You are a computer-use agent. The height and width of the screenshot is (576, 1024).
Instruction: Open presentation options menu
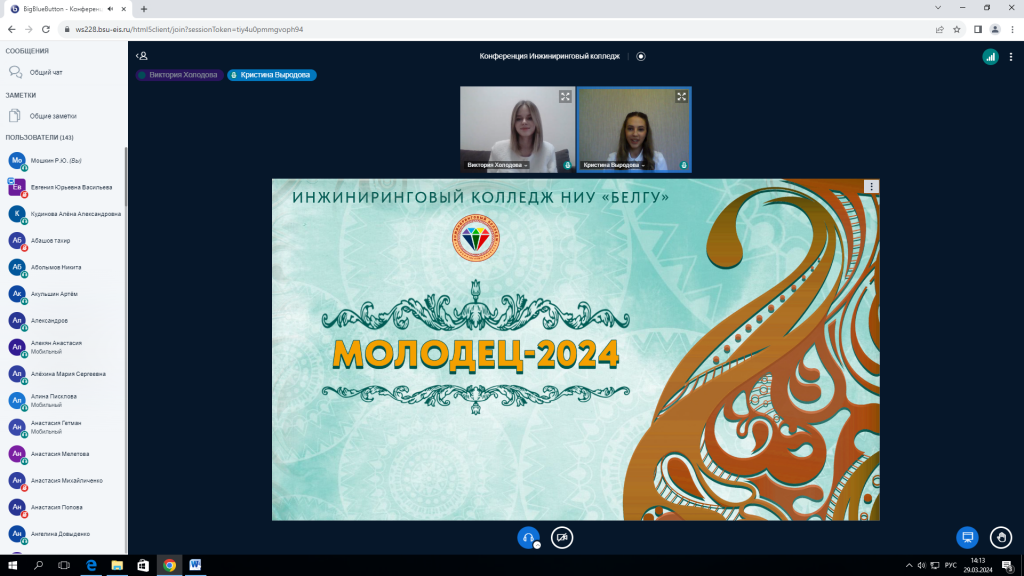pyautogui.click(x=871, y=187)
